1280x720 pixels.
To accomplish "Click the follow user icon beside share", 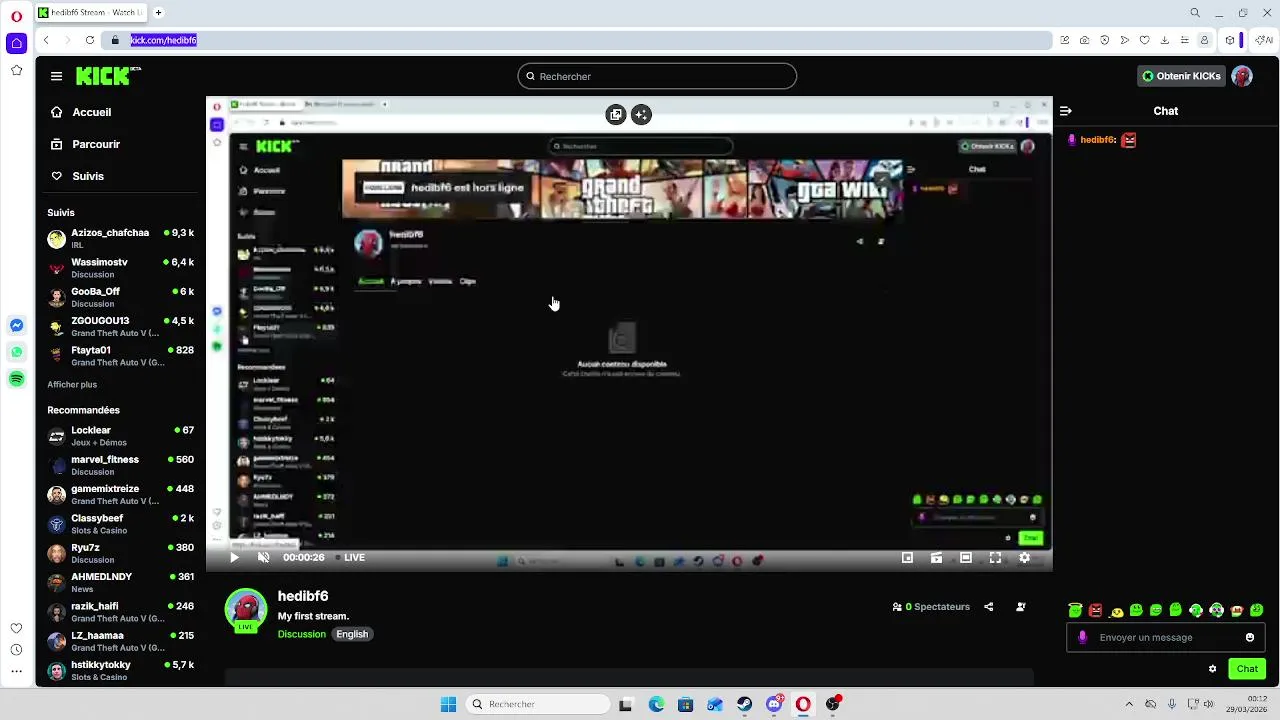I will pos(1020,607).
